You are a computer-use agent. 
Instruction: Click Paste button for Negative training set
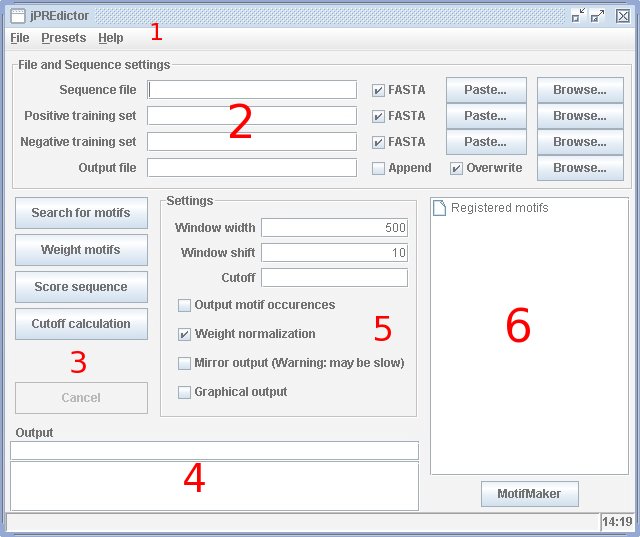point(486,142)
